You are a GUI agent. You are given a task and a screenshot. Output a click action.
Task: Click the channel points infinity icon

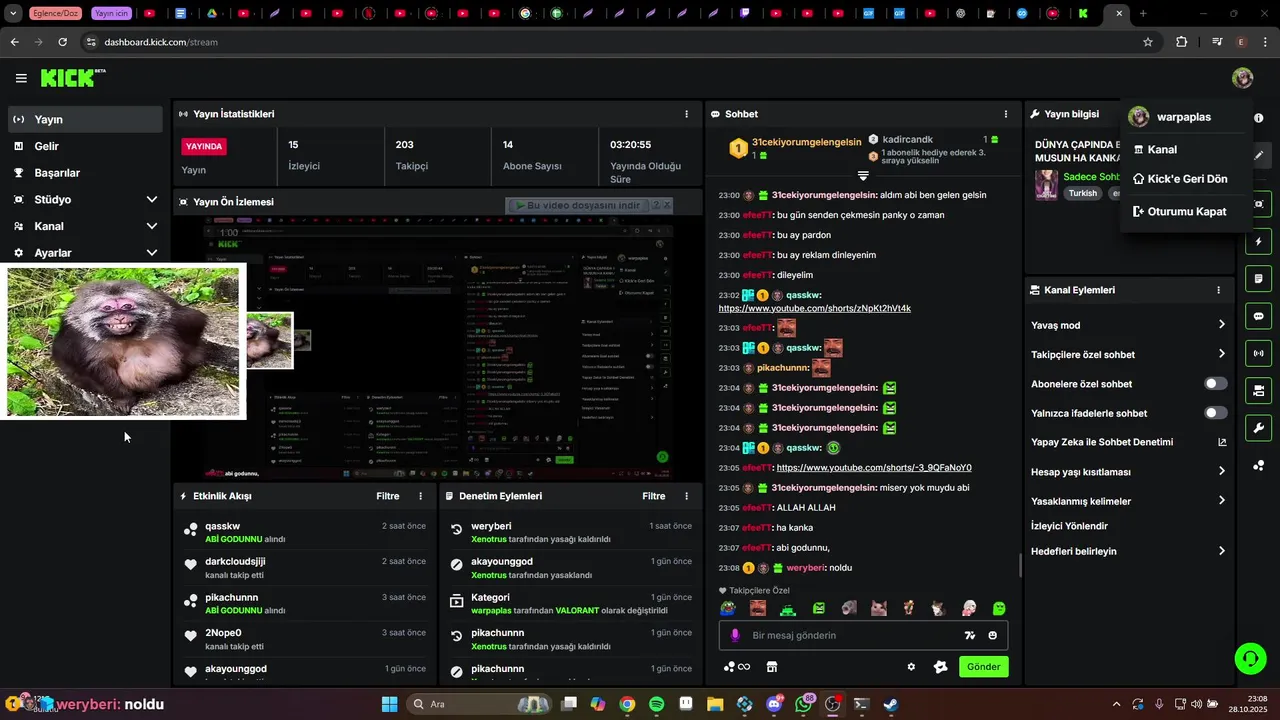737,667
